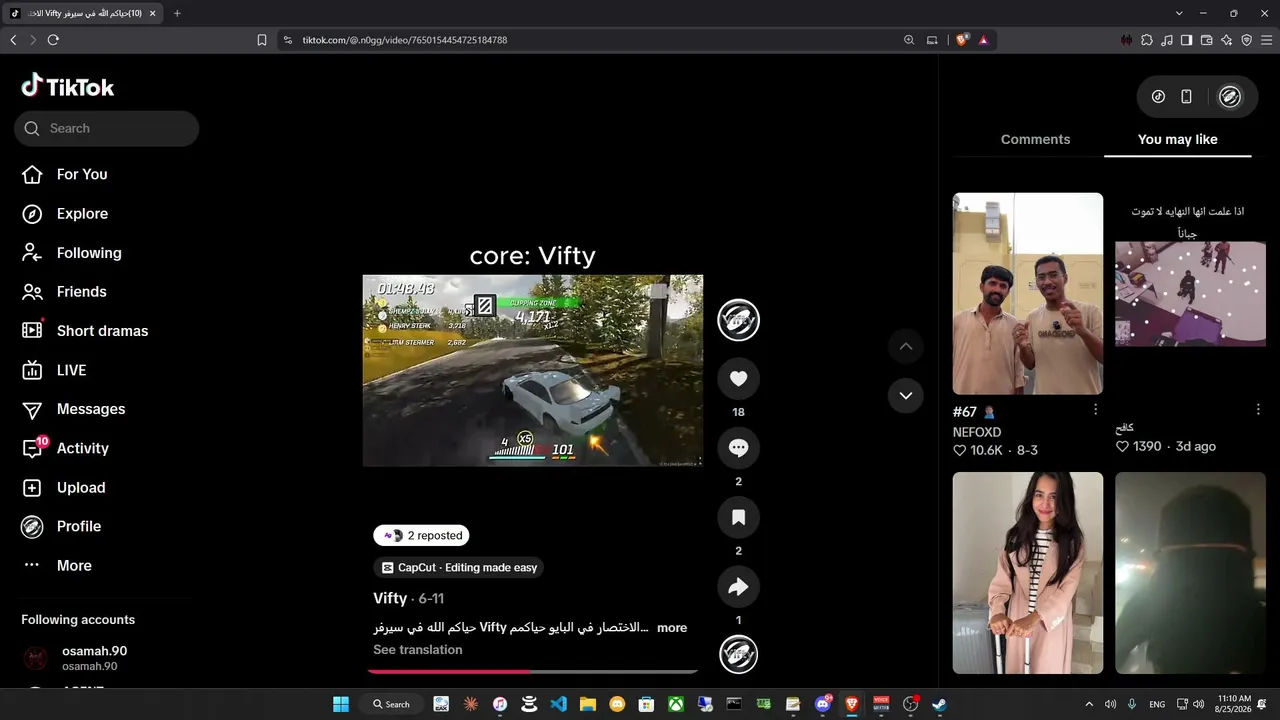Click the browser address bar URL
The width and height of the screenshot is (1280, 720).
[405, 40]
